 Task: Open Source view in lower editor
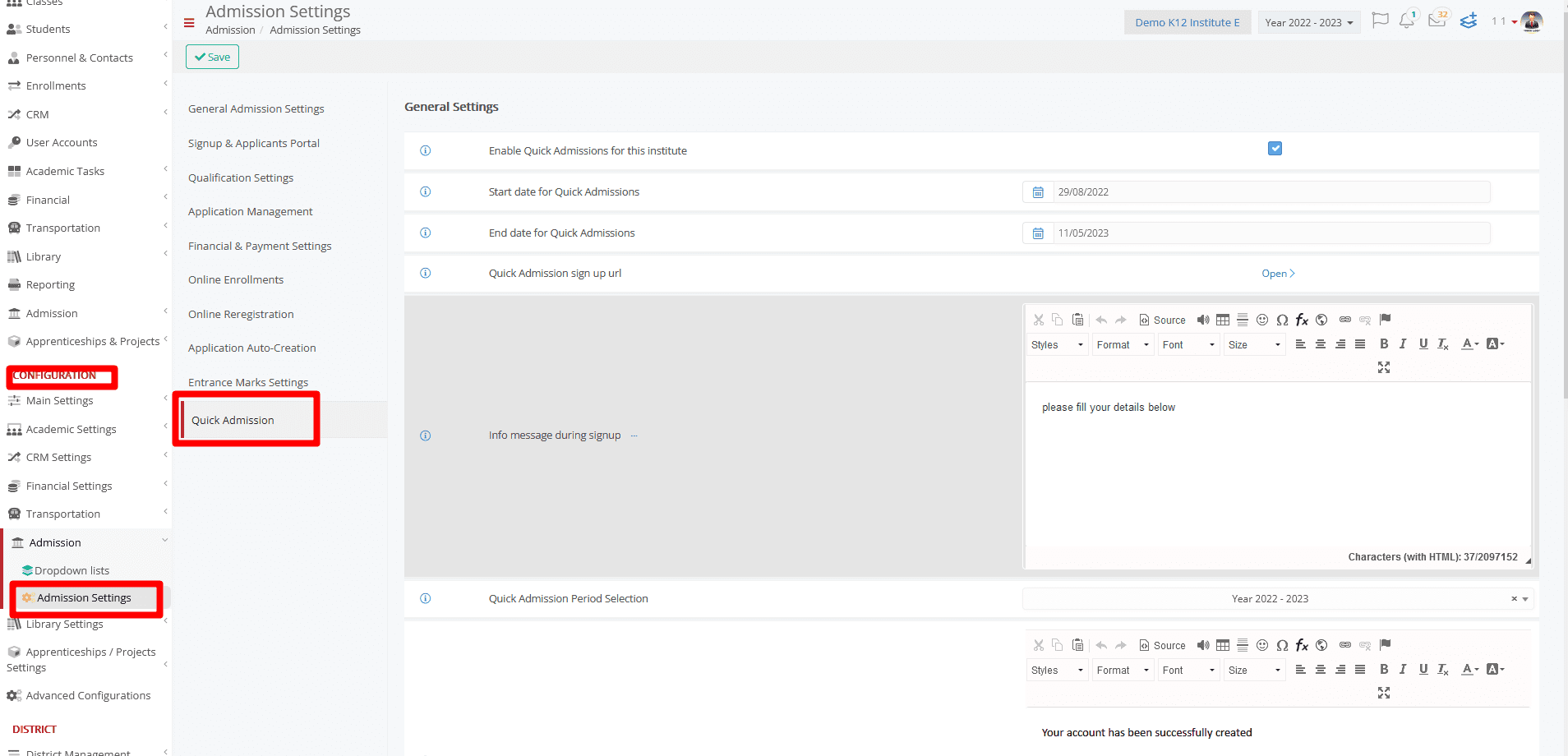point(1162,645)
